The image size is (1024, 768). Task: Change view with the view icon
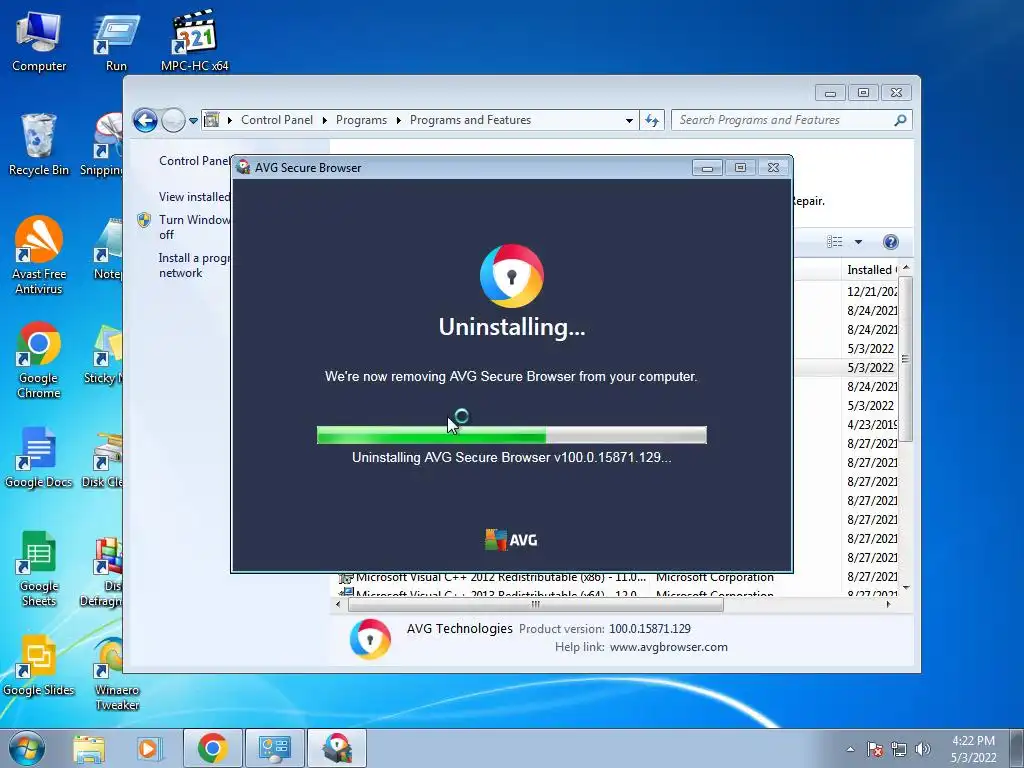[835, 242]
